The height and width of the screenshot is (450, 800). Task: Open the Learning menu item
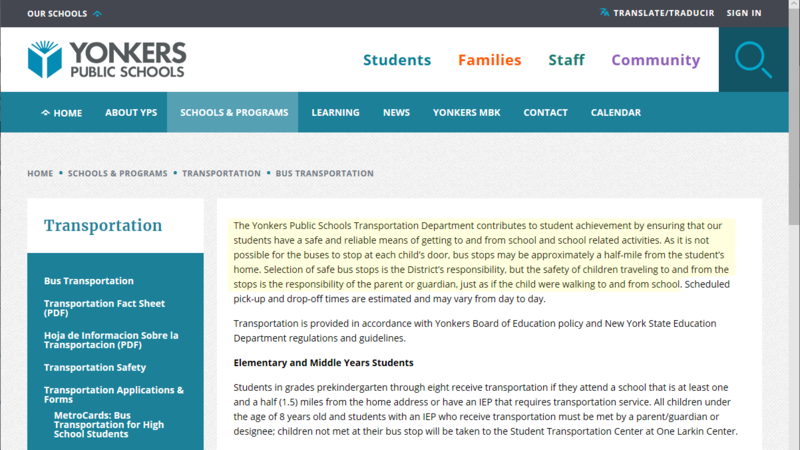(335, 113)
